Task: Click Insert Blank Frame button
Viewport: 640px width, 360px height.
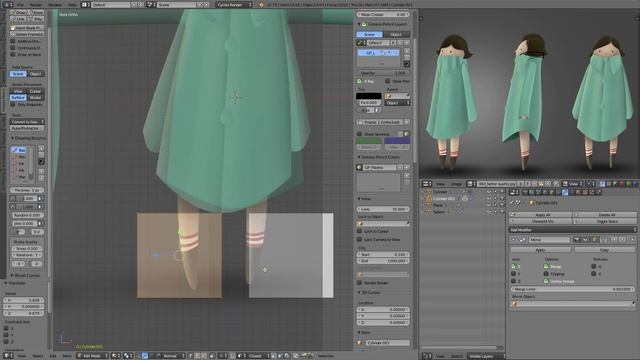Action: (x=27, y=28)
